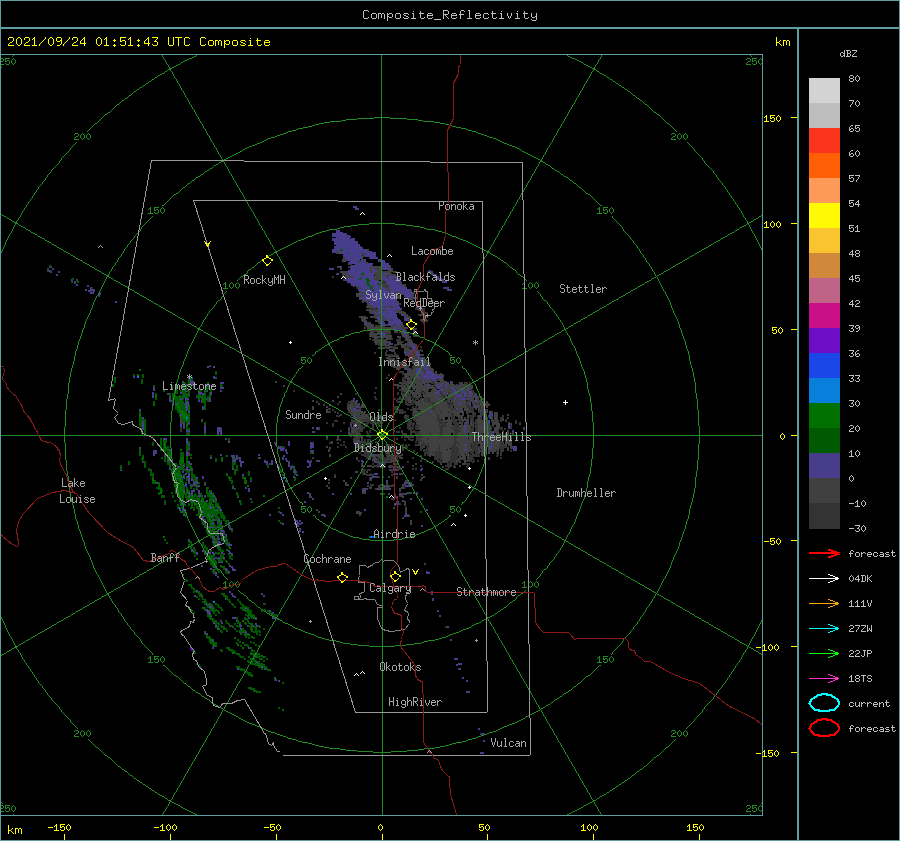
Task: Pick the red swatch in dBZ scale
Action: point(824,140)
